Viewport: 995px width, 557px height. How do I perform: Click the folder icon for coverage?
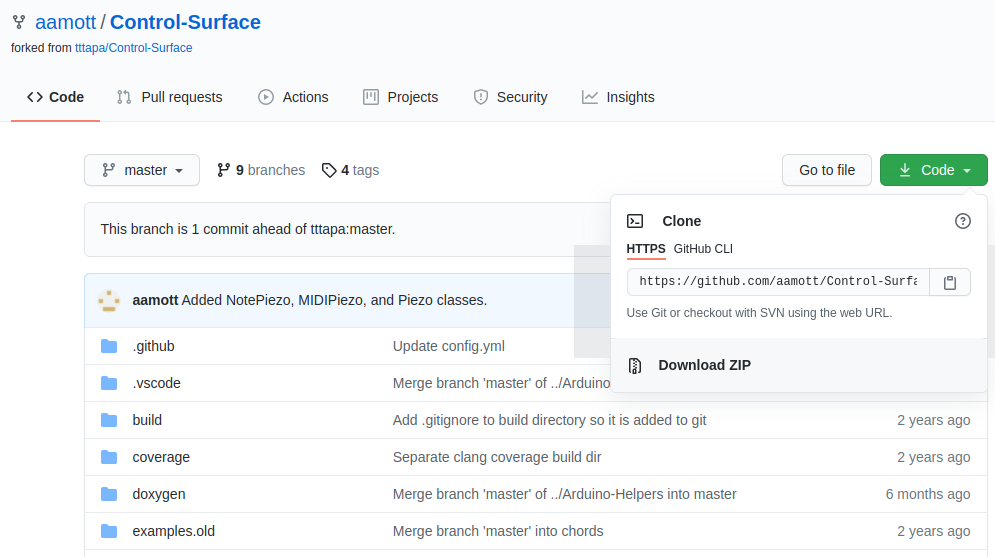coord(109,457)
